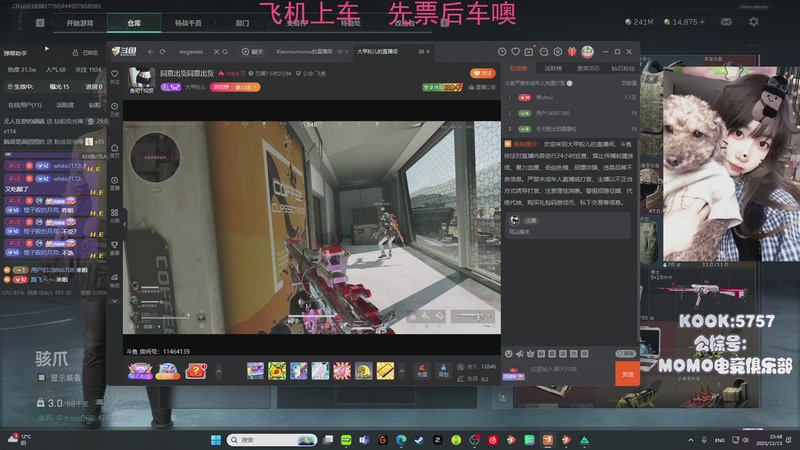Open trophy events icon in sidebar
The width and height of the screenshot is (800, 450).
pyautogui.click(x=115, y=247)
